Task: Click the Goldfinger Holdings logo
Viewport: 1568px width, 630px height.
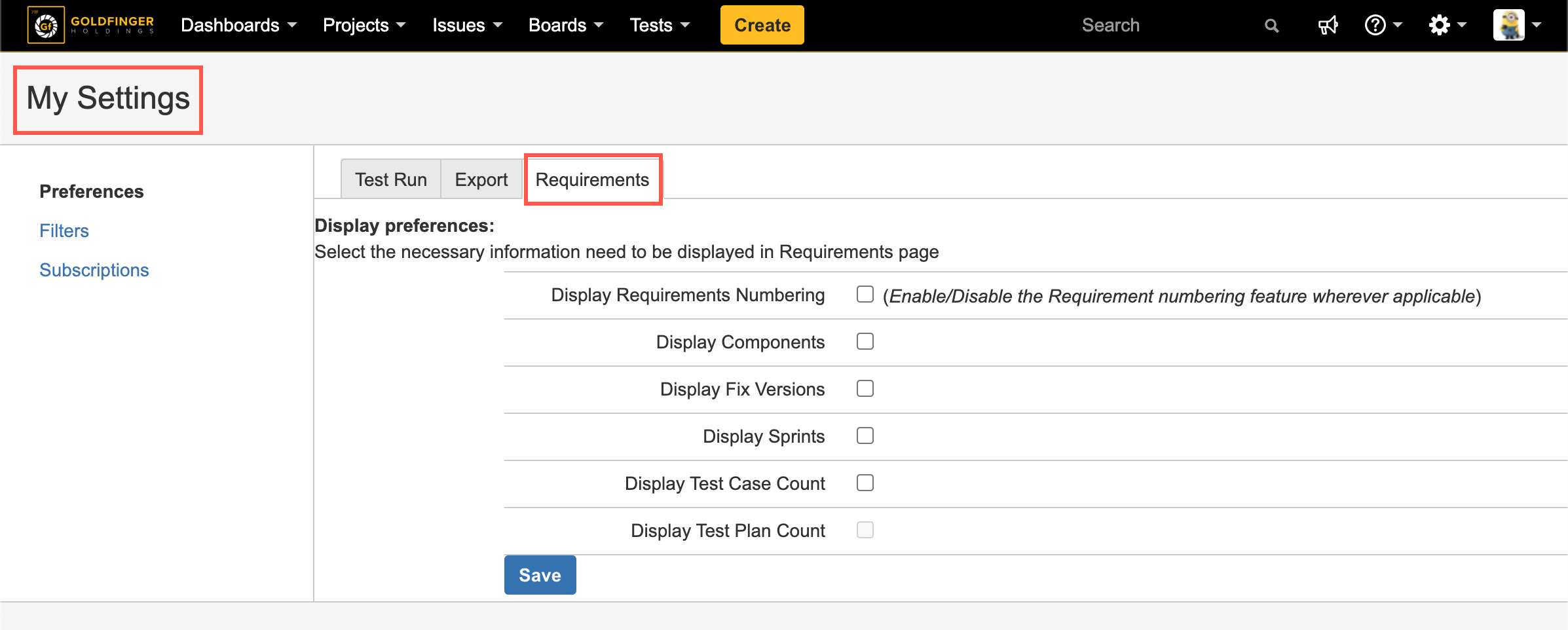Action: point(91,25)
